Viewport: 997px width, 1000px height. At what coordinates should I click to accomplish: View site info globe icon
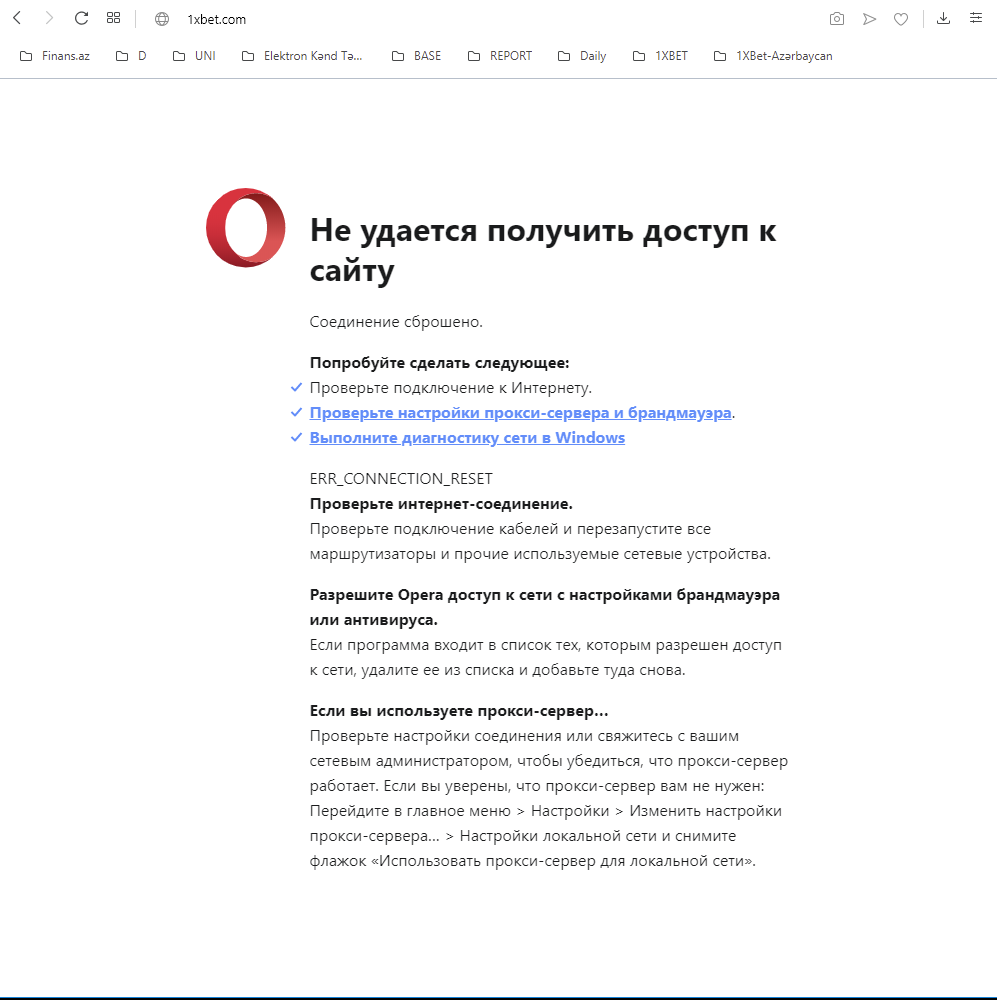(x=162, y=19)
